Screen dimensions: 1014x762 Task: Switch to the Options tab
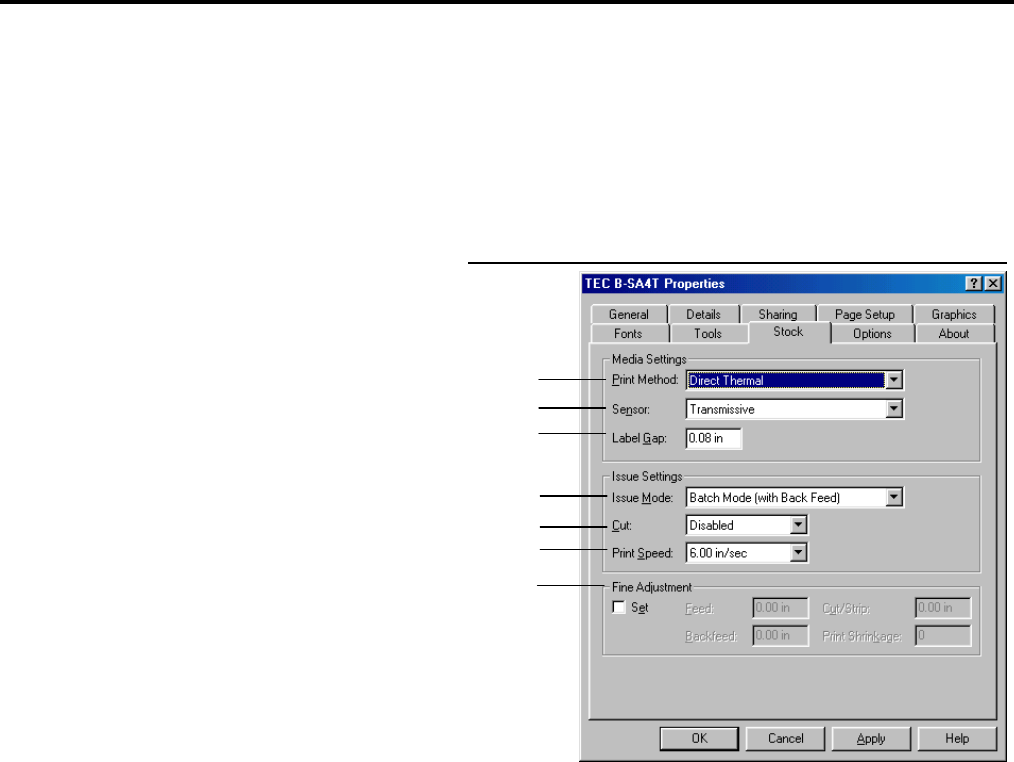[872, 334]
